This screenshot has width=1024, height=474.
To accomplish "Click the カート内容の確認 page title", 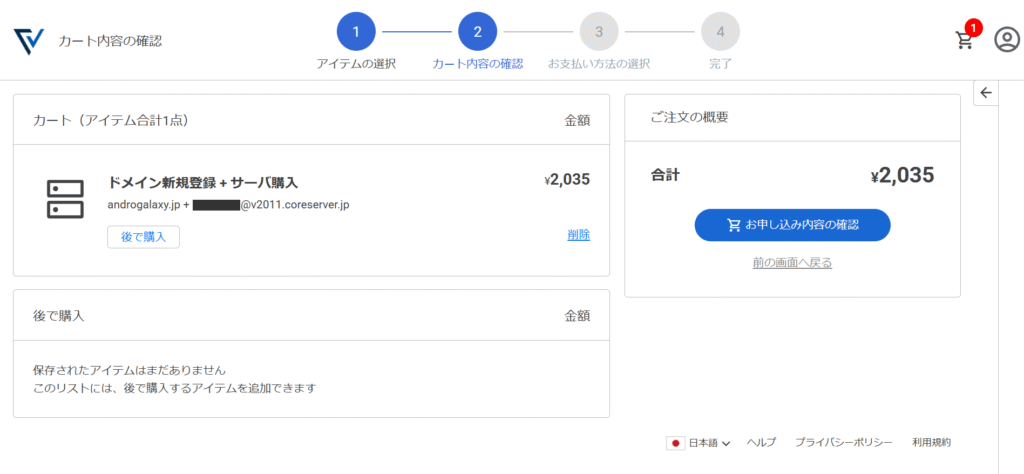I will coord(110,41).
